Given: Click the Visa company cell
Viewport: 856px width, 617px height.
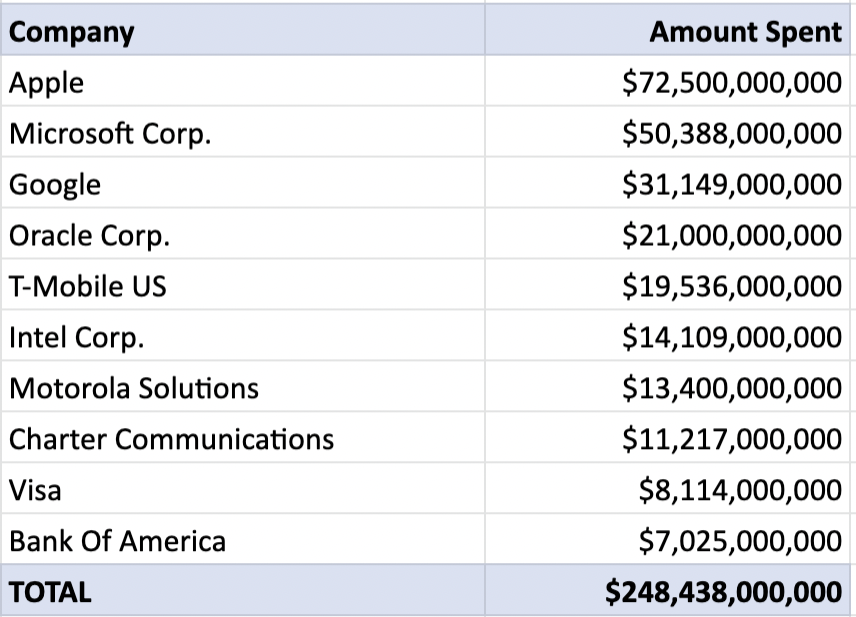Looking at the screenshot, I should click(35, 490).
